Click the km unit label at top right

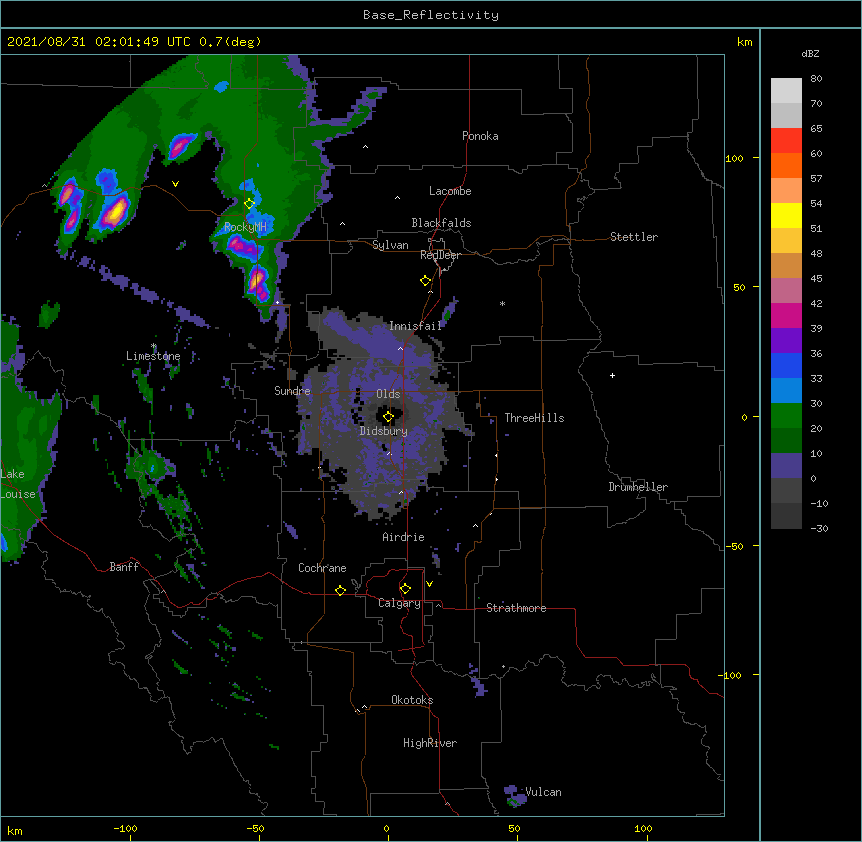[x=744, y=42]
